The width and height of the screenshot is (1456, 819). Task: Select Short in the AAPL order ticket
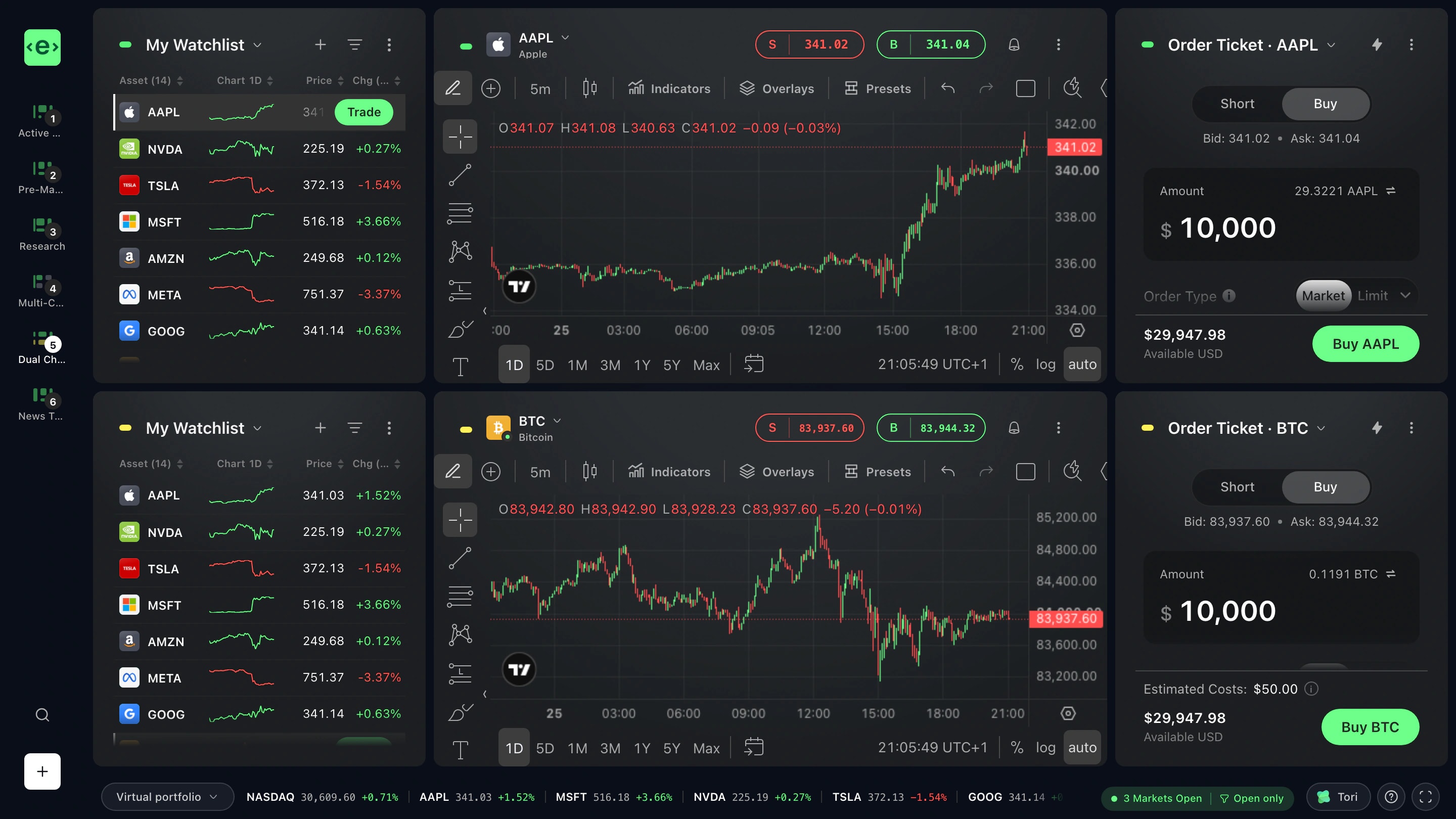[x=1237, y=104]
